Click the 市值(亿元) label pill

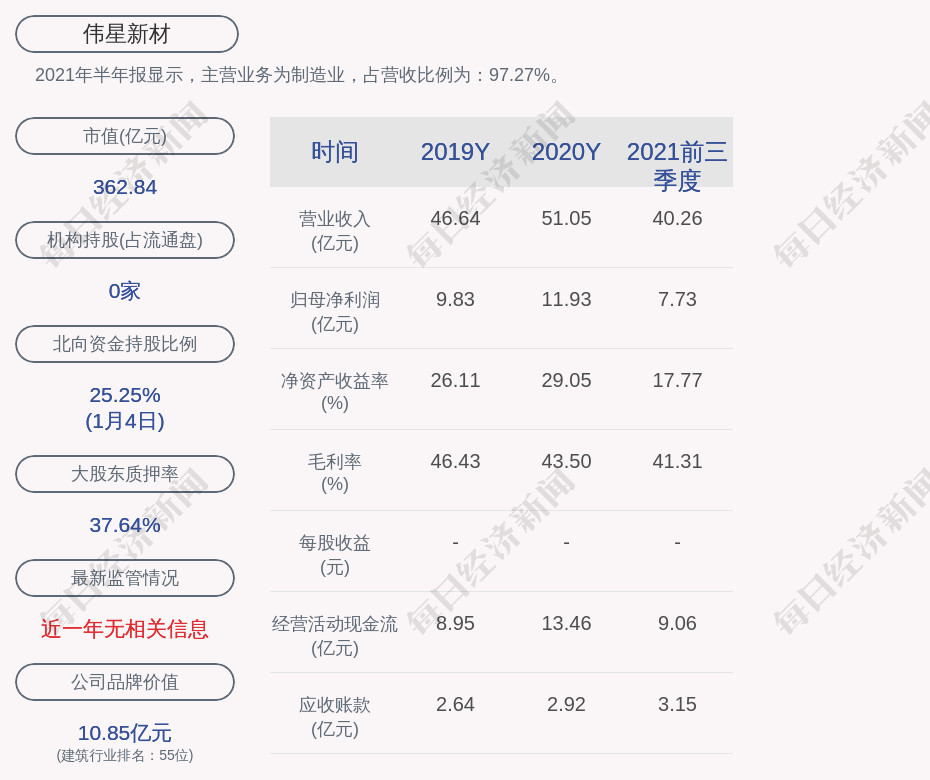point(125,136)
